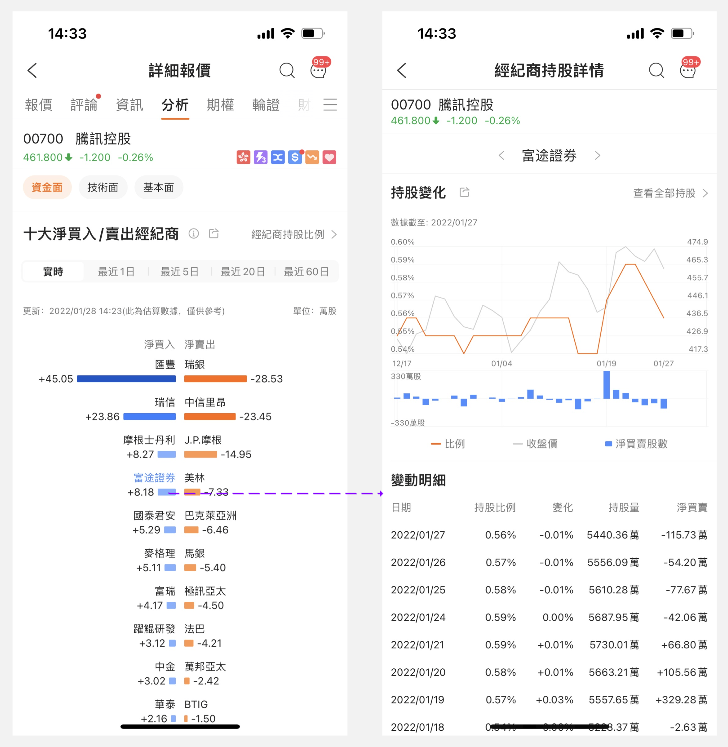Select the 技術面 filter chip
Image resolution: width=728 pixels, height=747 pixels.
click(103, 187)
